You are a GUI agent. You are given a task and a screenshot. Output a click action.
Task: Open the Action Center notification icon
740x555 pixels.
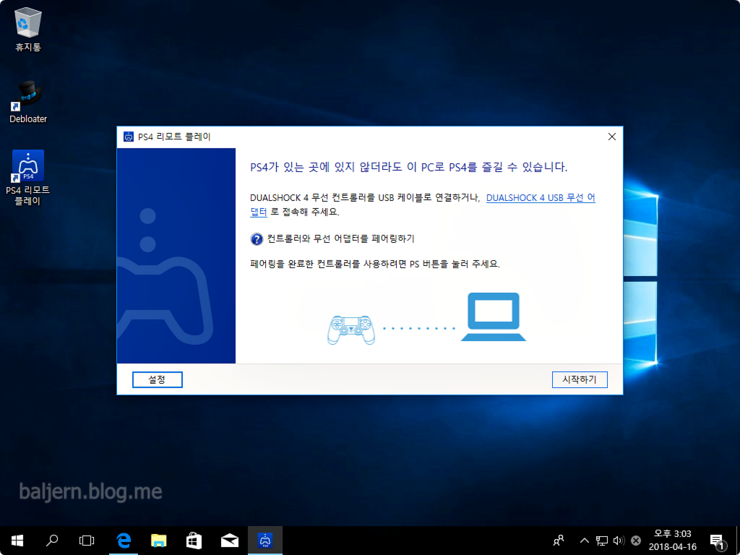716,541
